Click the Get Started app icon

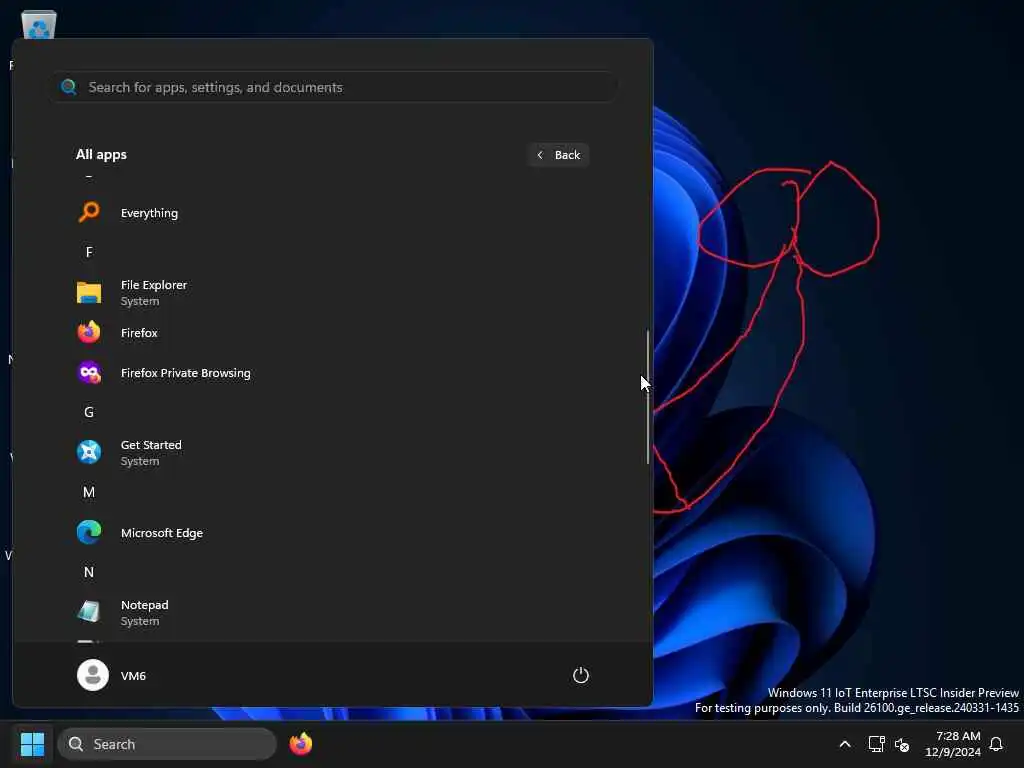[89, 452]
